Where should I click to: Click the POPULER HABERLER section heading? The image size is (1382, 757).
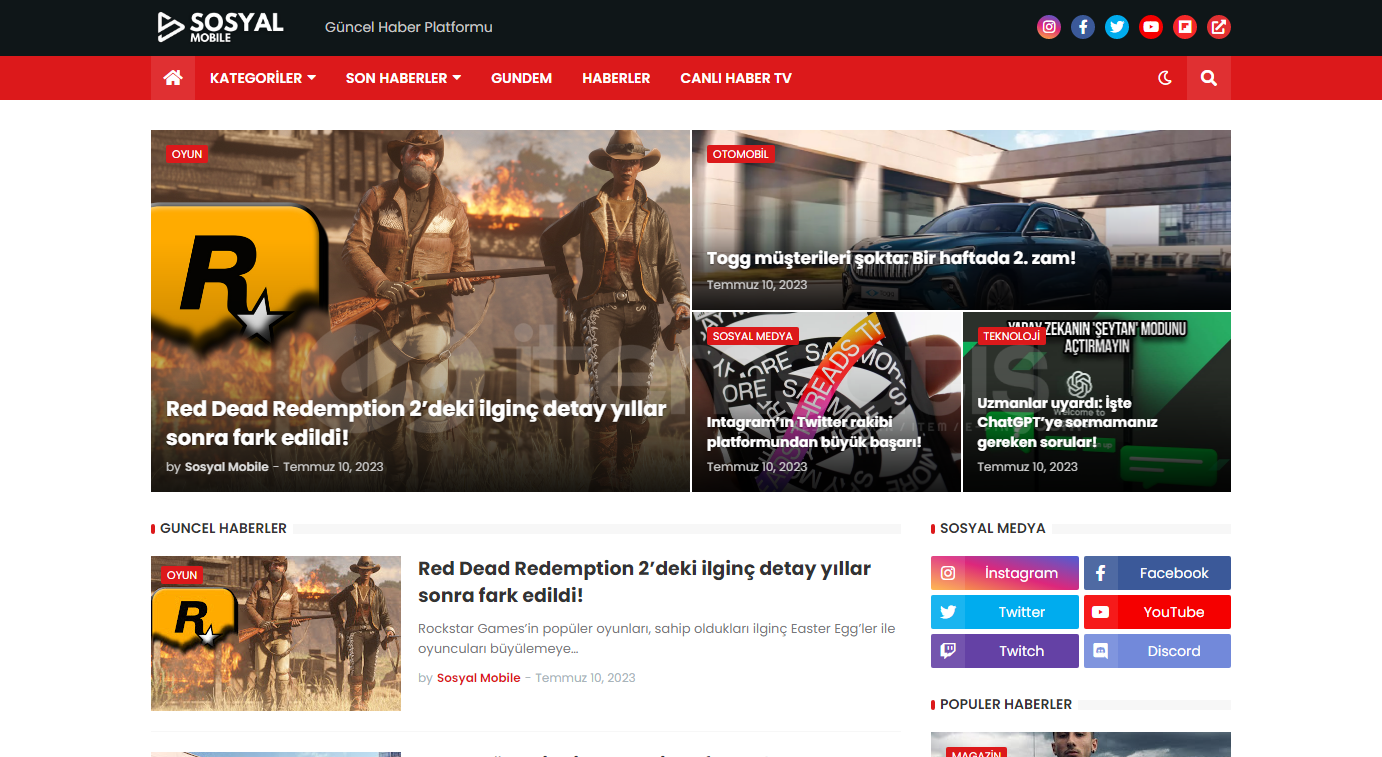1006,704
